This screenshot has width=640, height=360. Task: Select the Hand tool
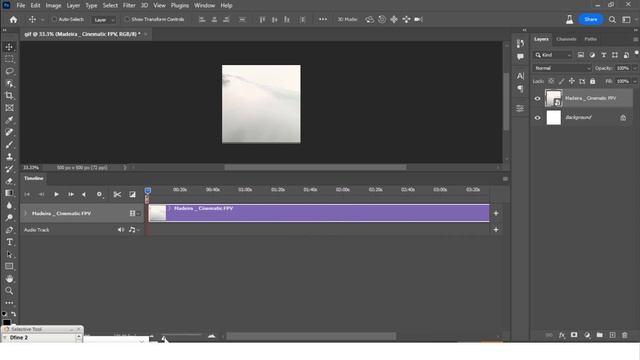click(9, 279)
